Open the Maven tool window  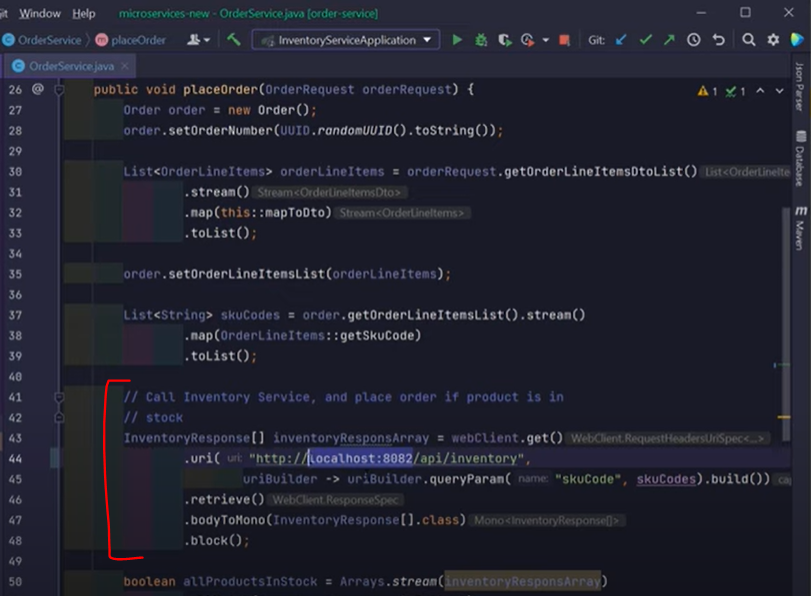pos(800,228)
